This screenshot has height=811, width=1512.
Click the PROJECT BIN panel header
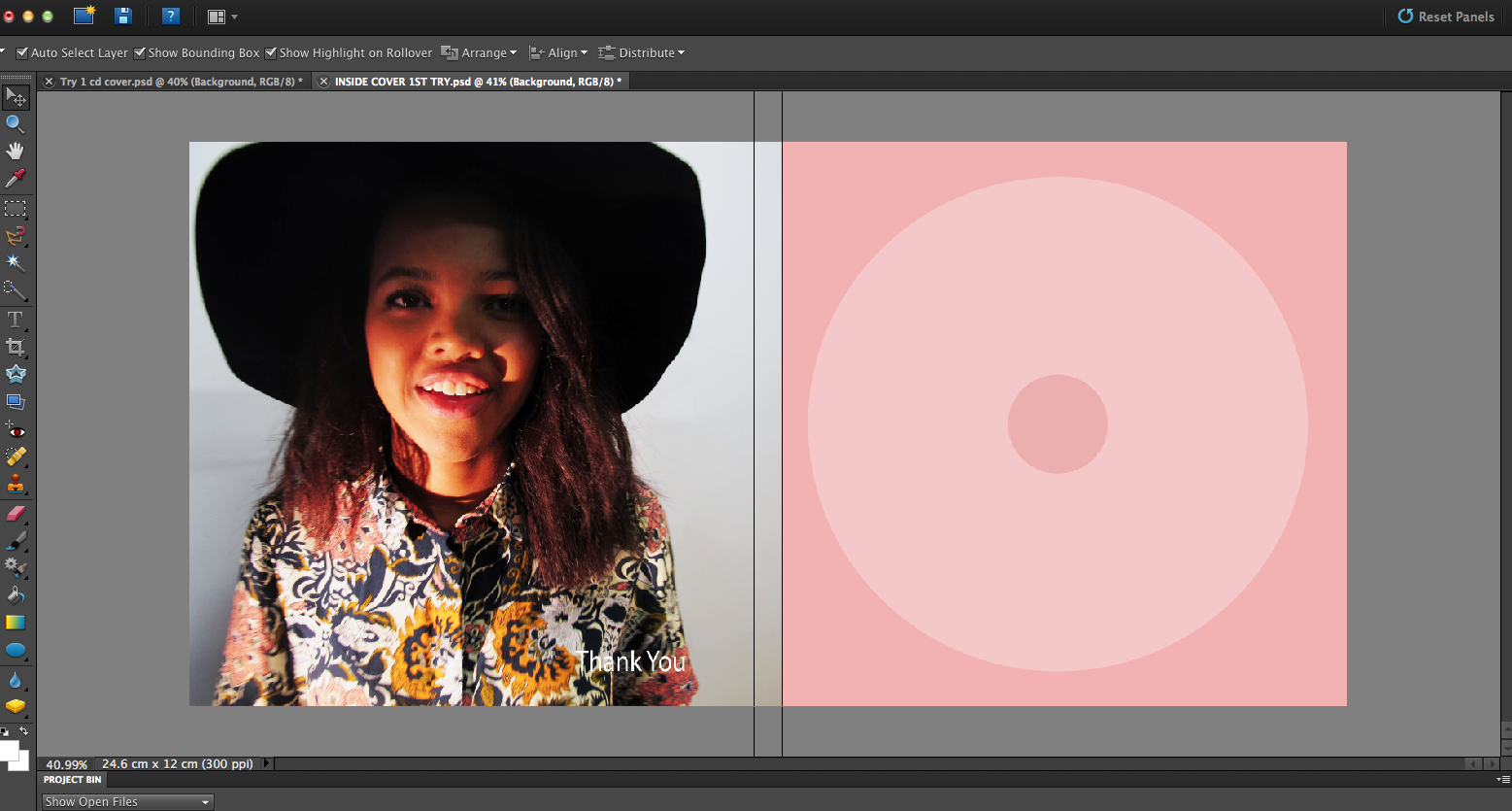click(72, 779)
